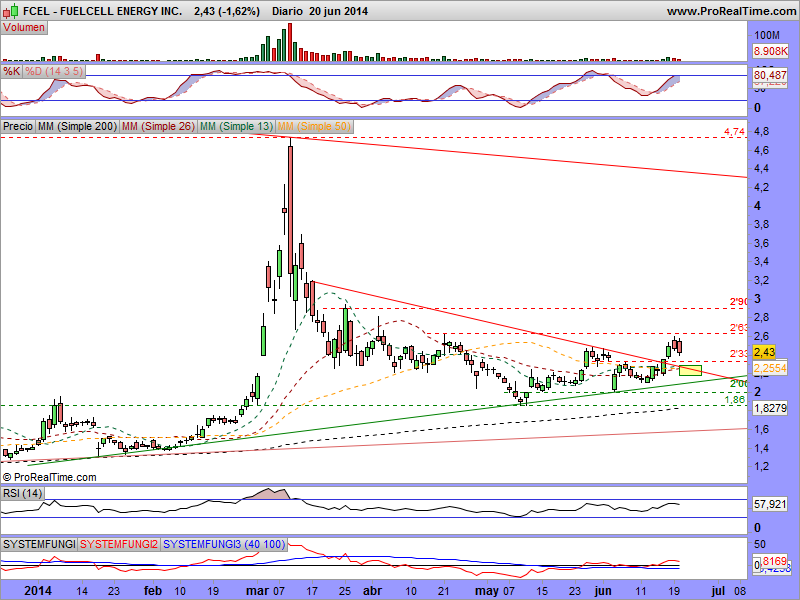Image resolution: width=800 pixels, height=600 pixels.
Task: Click the 2014 label on the date axis
Action: click(x=38, y=591)
